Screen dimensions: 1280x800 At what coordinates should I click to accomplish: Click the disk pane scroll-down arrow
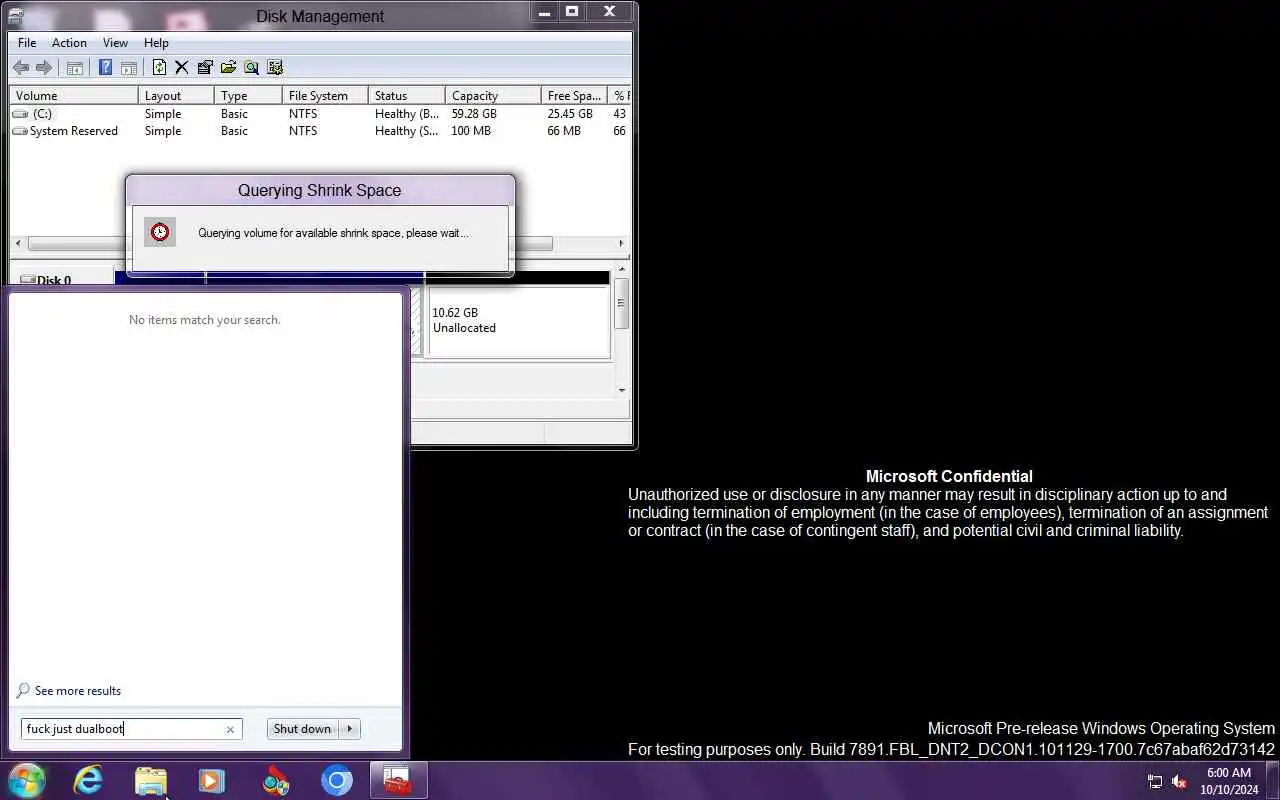click(622, 390)
